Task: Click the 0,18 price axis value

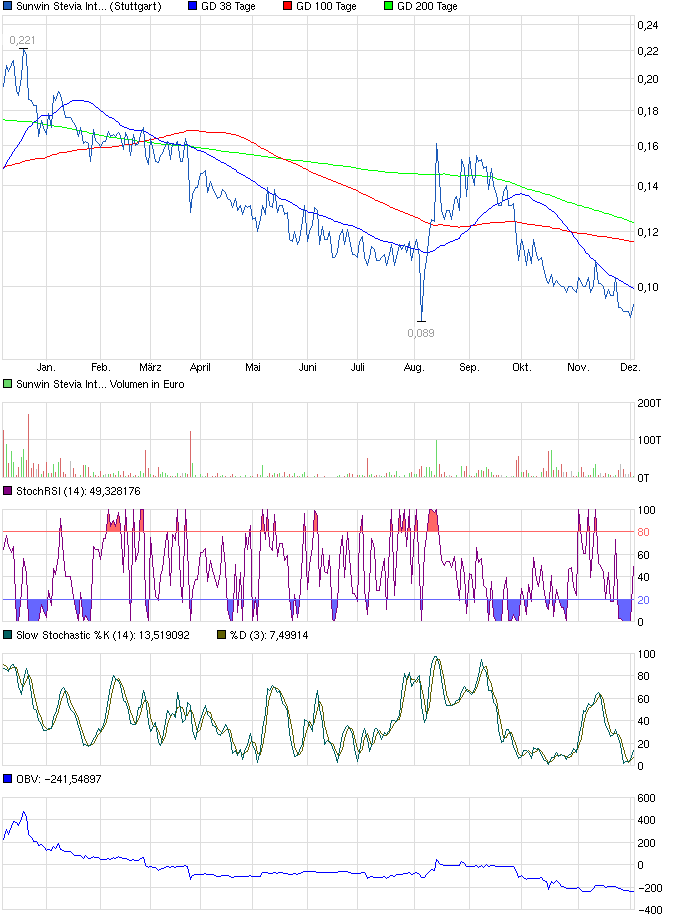Action: (648, 111)
